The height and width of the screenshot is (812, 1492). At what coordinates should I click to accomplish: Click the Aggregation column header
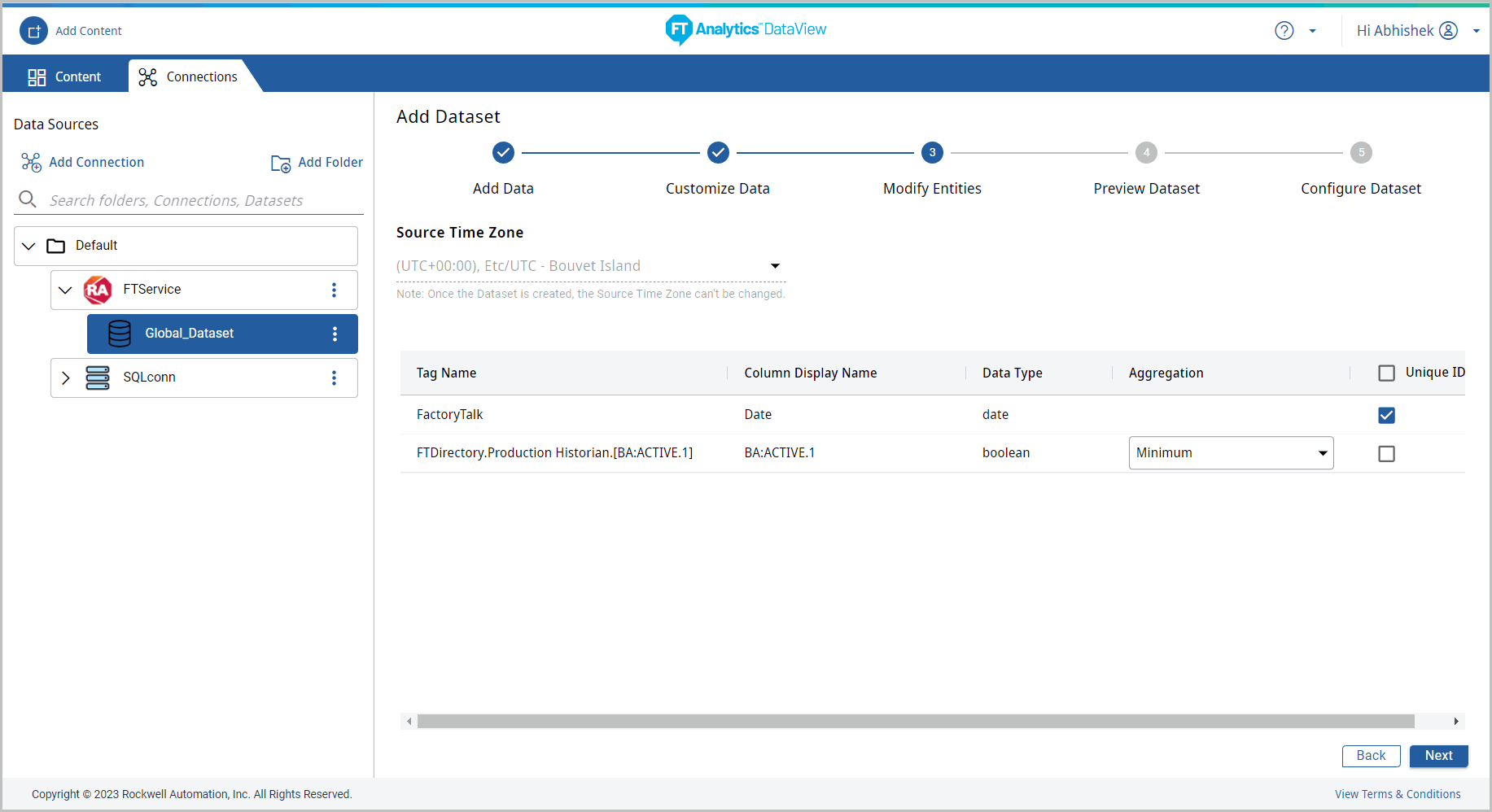pos(1166,373)
